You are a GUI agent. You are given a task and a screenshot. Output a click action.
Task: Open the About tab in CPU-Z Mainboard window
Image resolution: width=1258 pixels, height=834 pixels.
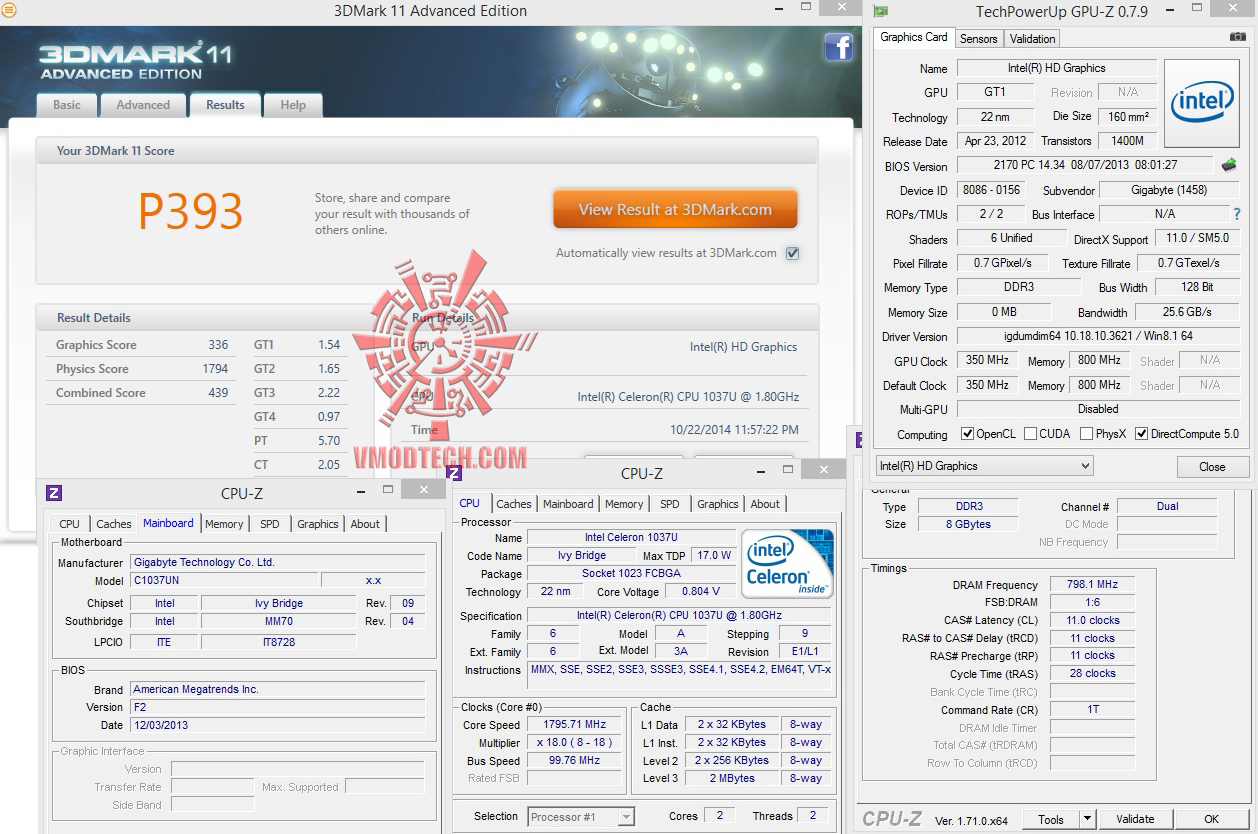coord(365,524)
